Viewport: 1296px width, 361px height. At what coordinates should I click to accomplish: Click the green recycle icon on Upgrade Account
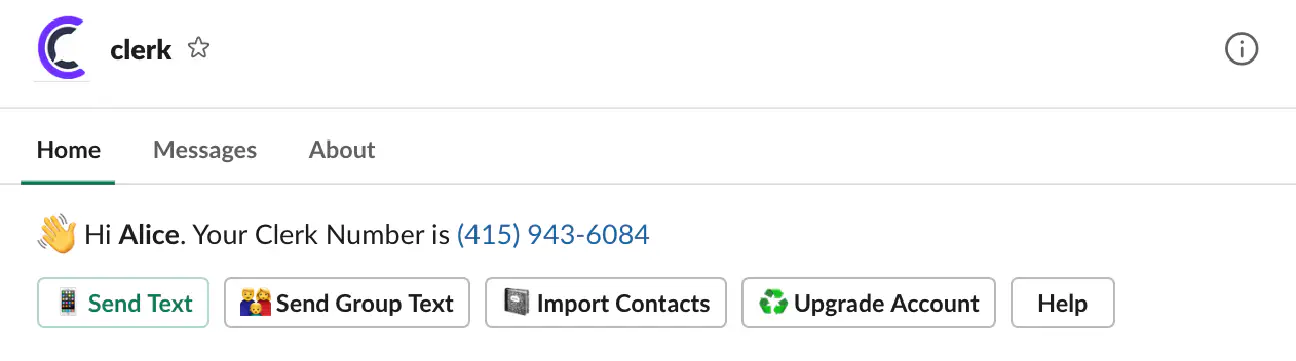click(773, 303)
